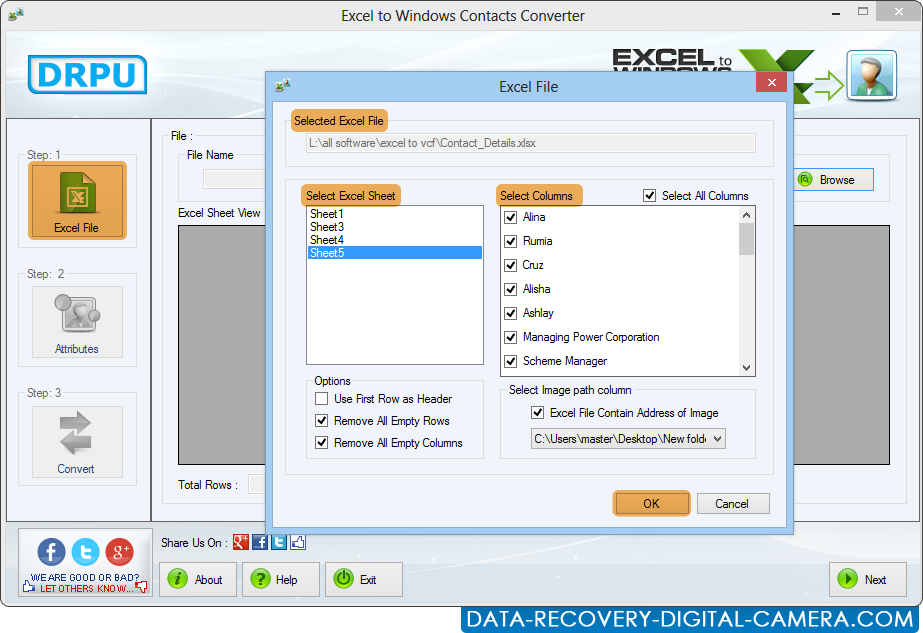The width and height of the screenshot is (923, 633).
Task: Click the contact avatar icon in header
Action: point(872,75)
